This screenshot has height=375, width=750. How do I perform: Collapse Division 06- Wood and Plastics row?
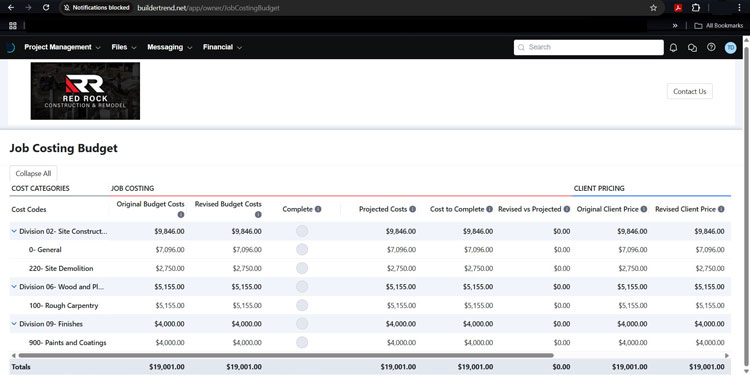tap(14, 287)
